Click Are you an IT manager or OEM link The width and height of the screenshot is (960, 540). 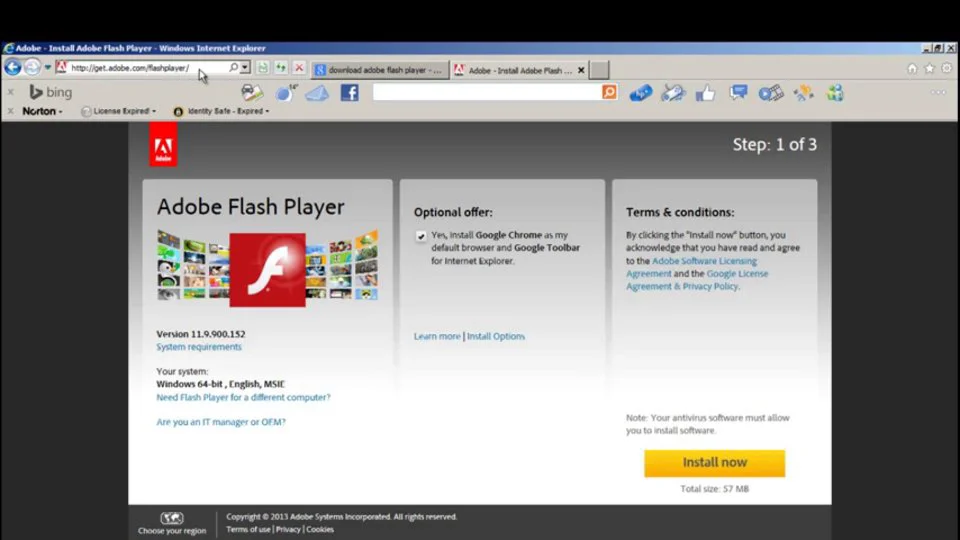[x=221, y=421]
